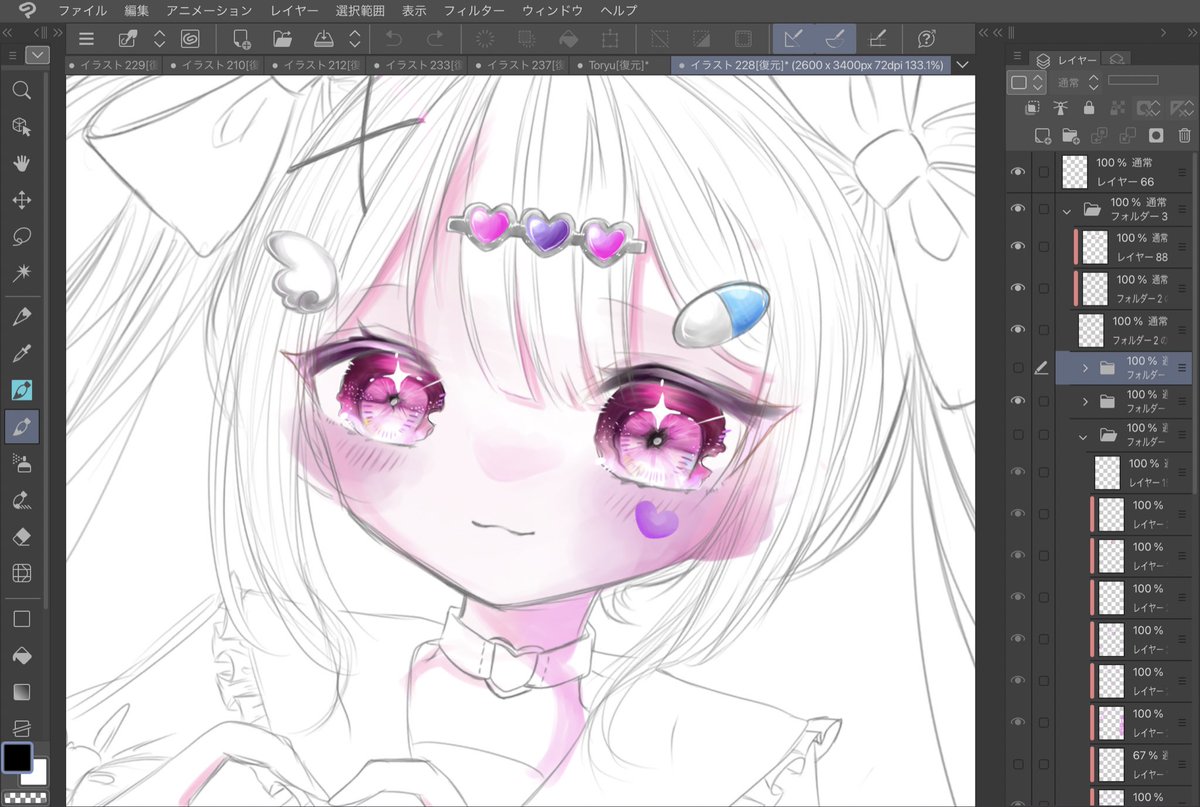
Task: Select the highlighted teal Pen tool
Action: 21,390
